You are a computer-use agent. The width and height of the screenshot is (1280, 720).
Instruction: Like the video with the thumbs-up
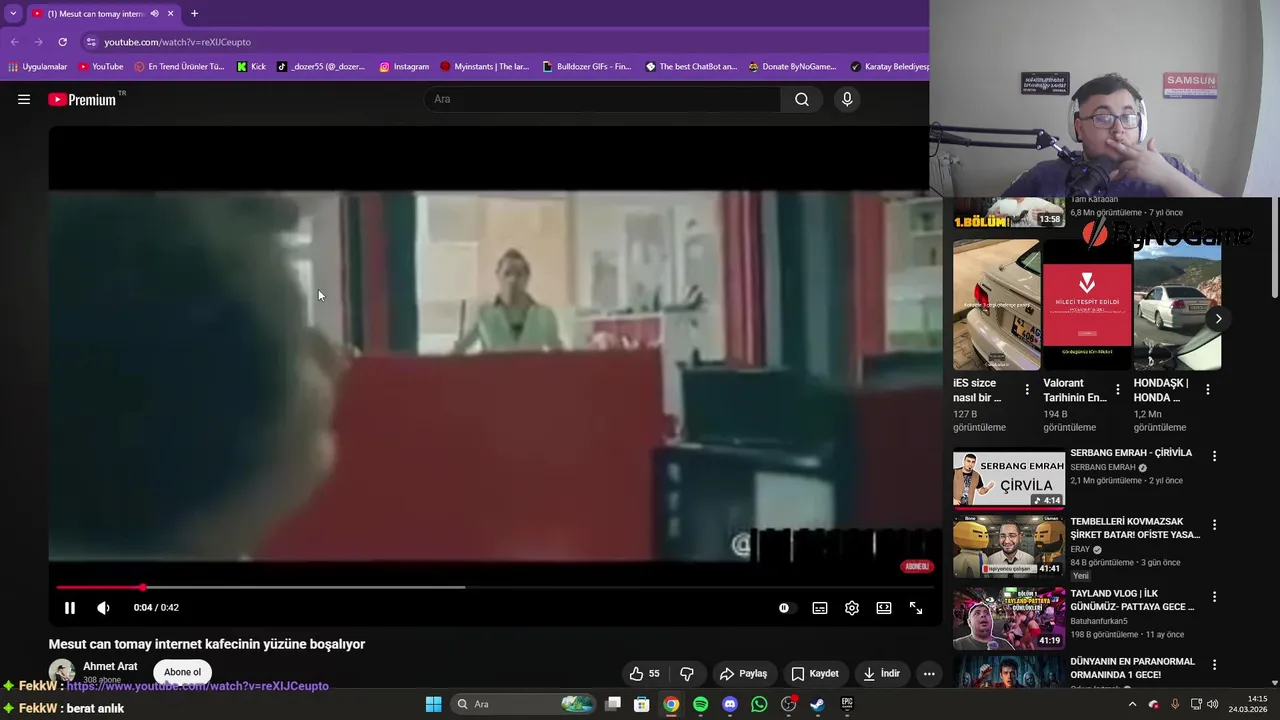click(x=645, y=674)
